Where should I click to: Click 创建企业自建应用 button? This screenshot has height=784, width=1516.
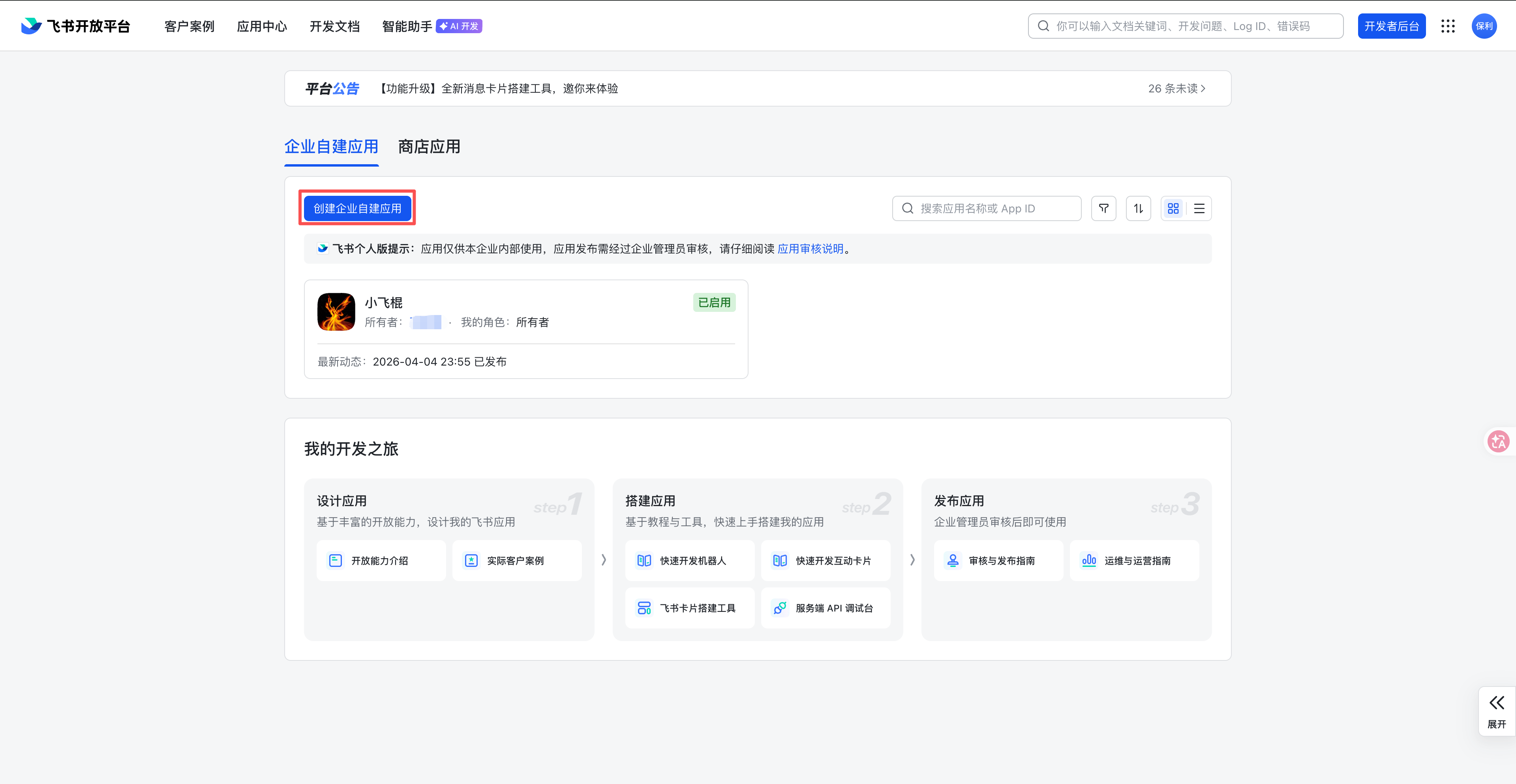pyautogui.click(x=357, y=208)
